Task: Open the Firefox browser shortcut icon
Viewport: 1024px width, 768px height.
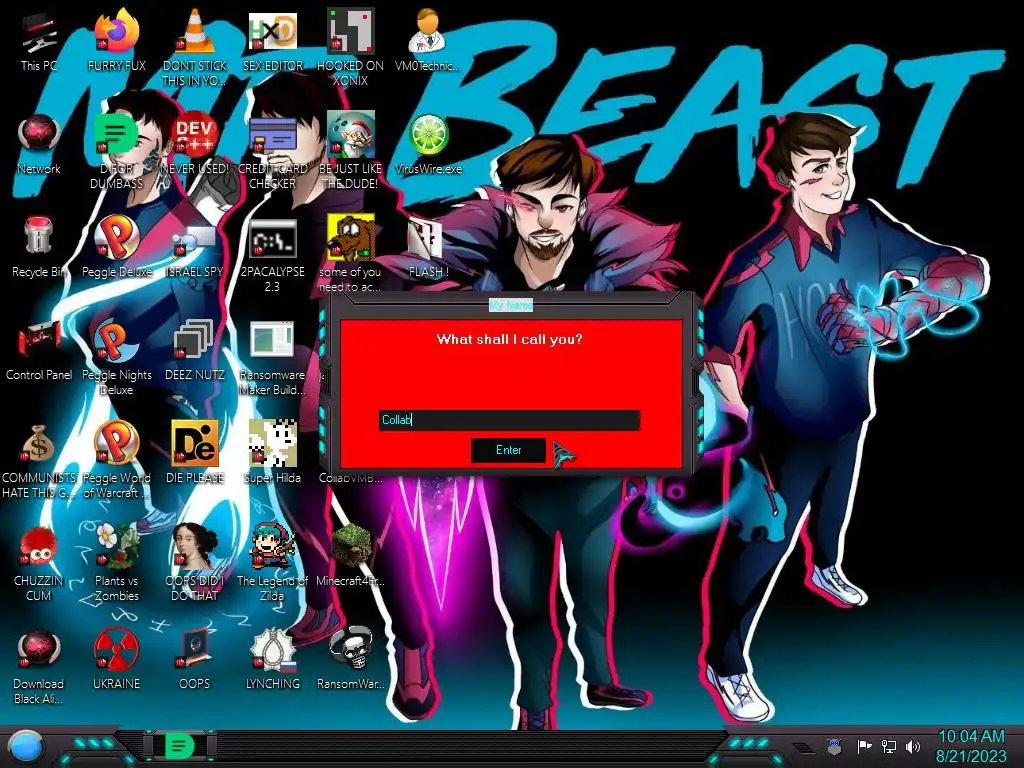Action: (116, 31)
